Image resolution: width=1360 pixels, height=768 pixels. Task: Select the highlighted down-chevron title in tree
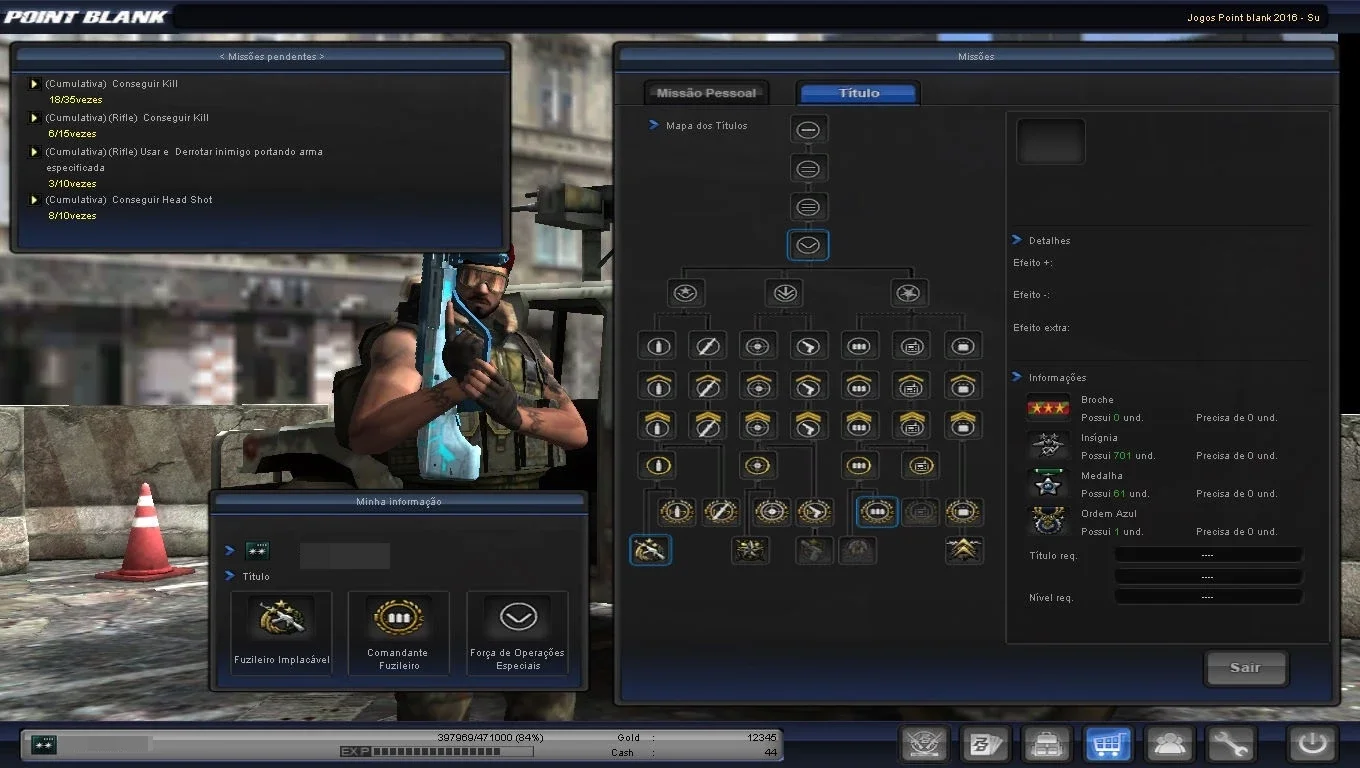(808, 245)
